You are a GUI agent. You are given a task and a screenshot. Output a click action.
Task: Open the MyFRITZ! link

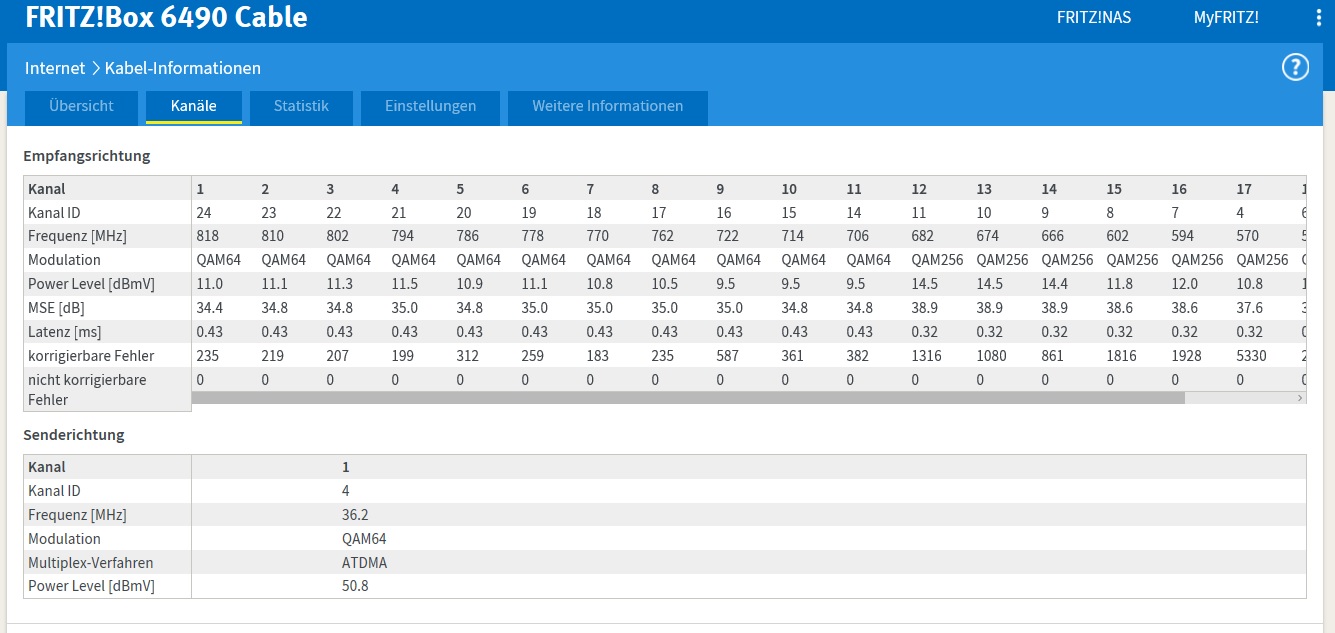(x=1226, y=18)
